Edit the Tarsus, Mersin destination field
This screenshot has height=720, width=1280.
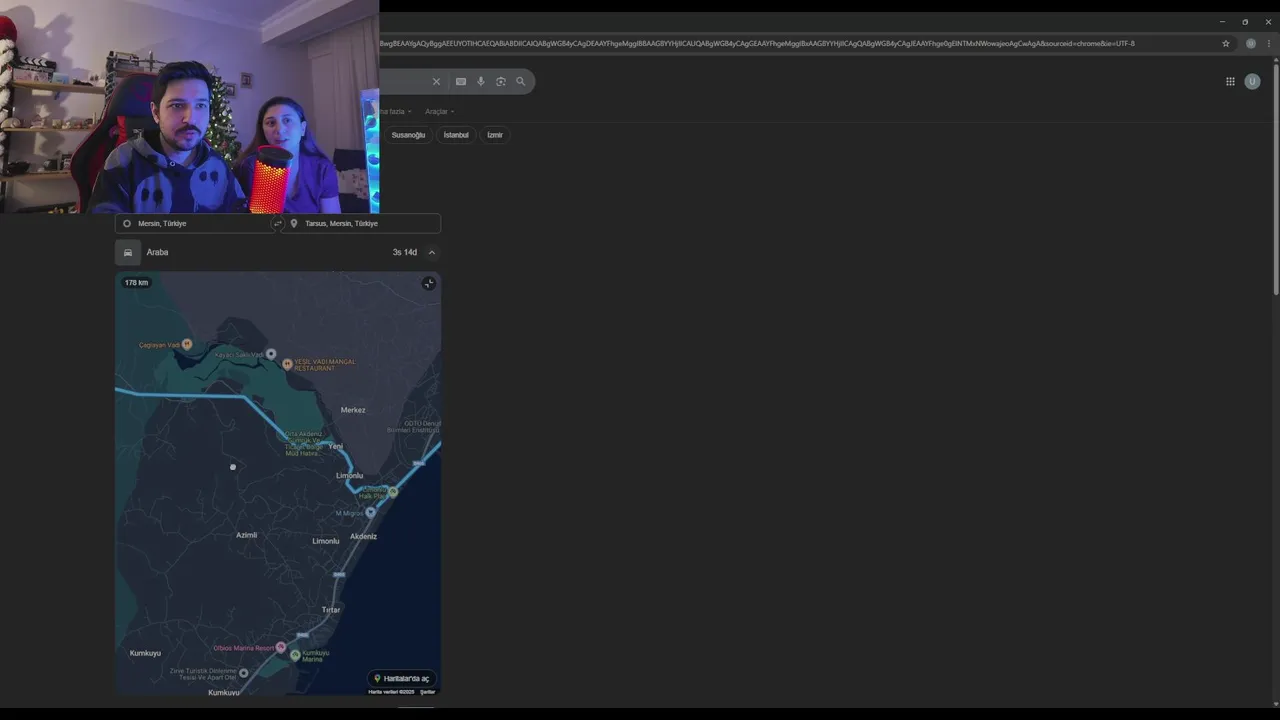click(x=361, y=224)
